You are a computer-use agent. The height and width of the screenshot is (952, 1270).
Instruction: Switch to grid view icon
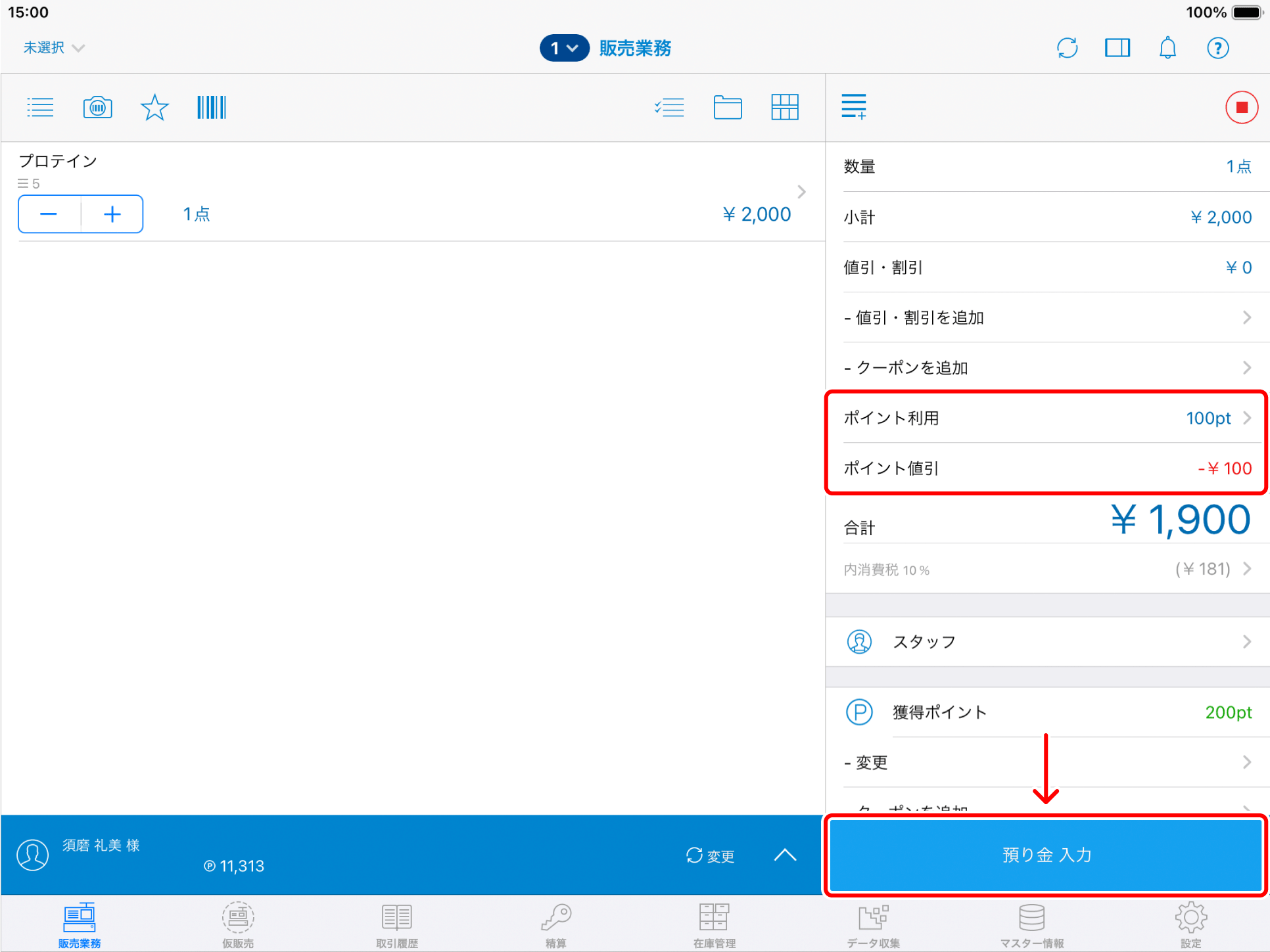[784, 107]
